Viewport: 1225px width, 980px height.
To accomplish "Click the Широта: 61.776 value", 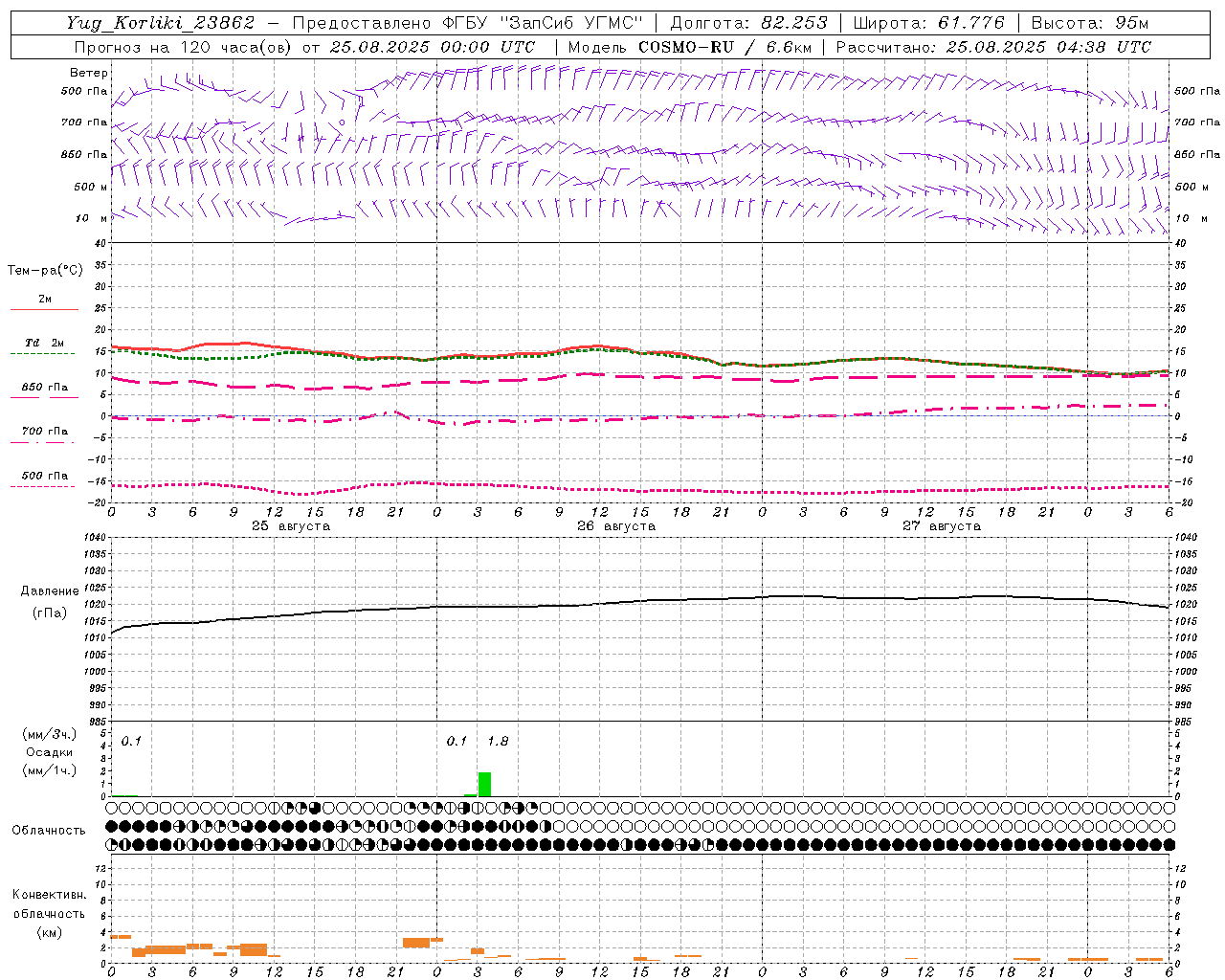I will (928, 23).
